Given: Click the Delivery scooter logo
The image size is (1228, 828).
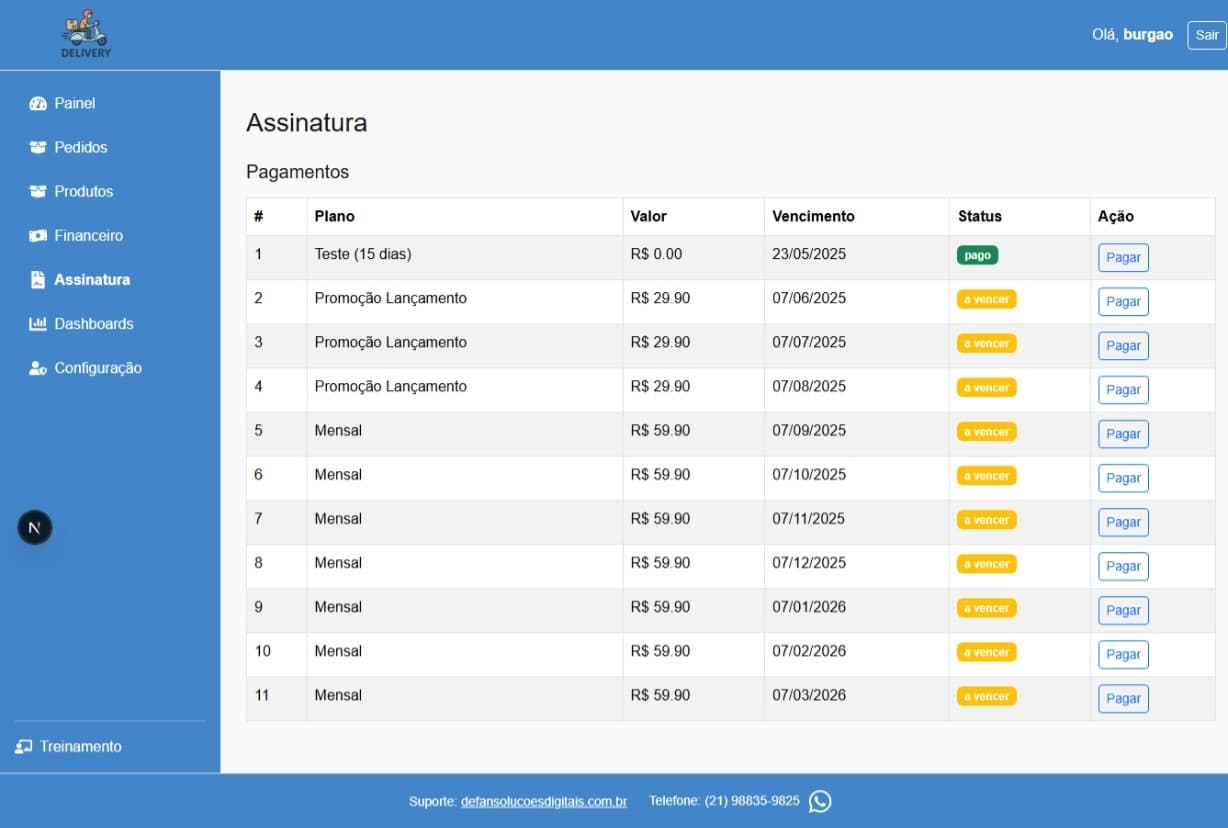Looking at the screenshot, I should (86, 34).
